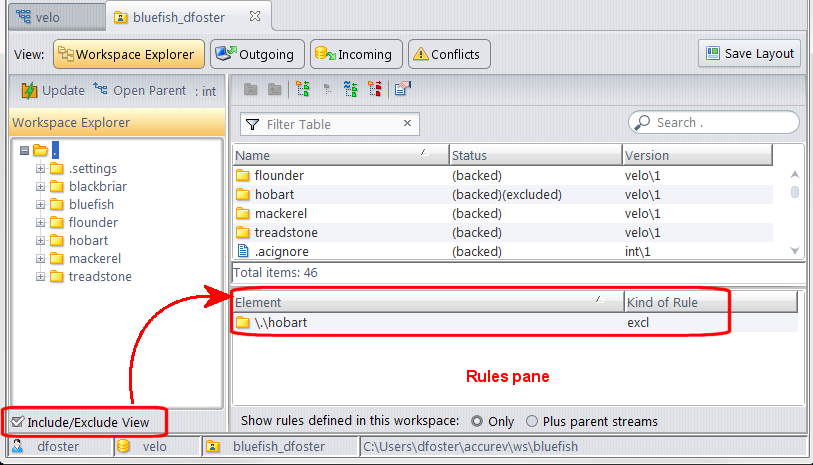Image resolution: width=813 pixels, height=465 pixels.
Task: Clear the Filter Table box with X
Action: pyautogui.click(x=408, y=123)
